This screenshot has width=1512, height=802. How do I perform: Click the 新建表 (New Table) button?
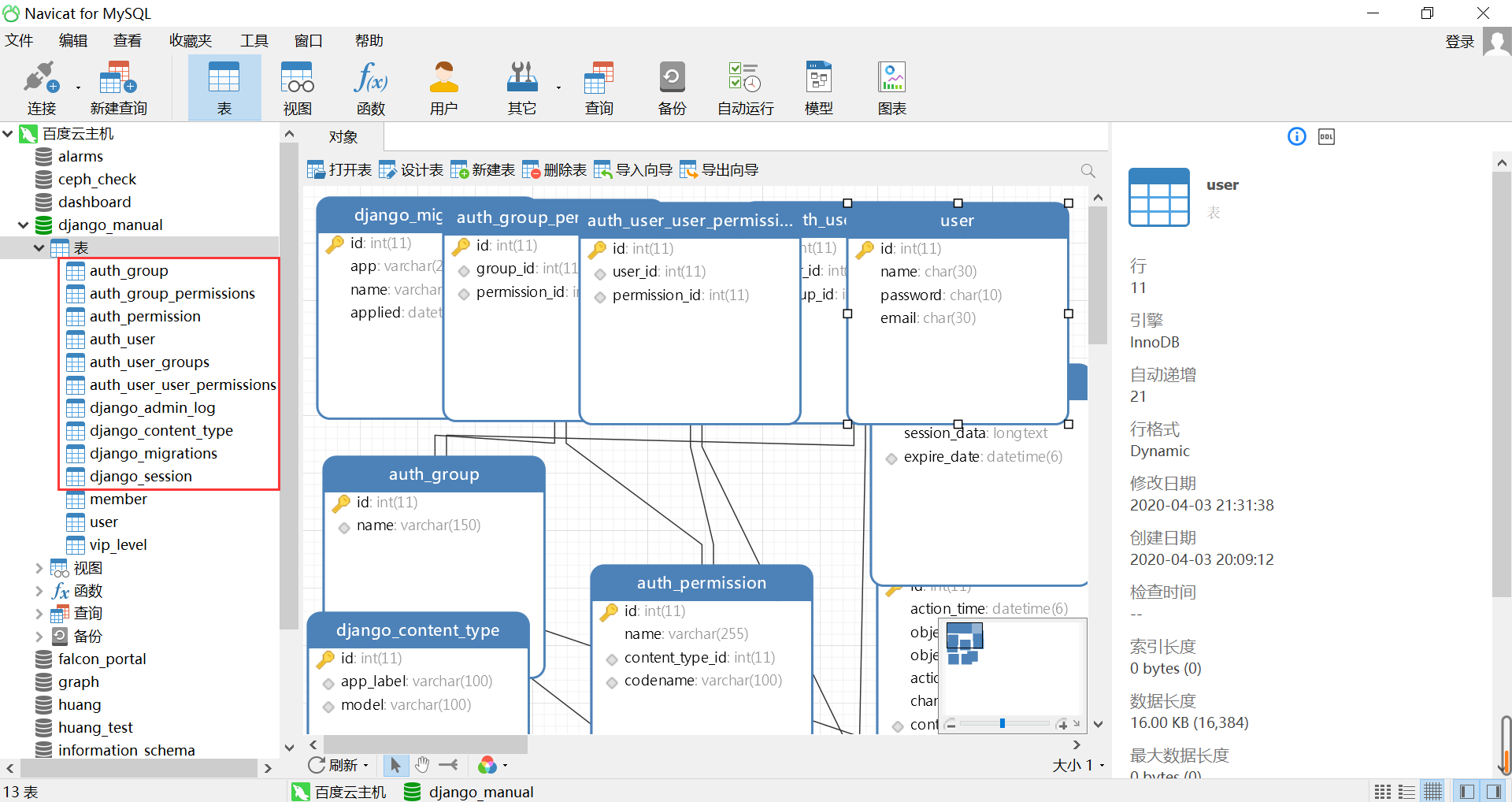(x=483, y=170)
